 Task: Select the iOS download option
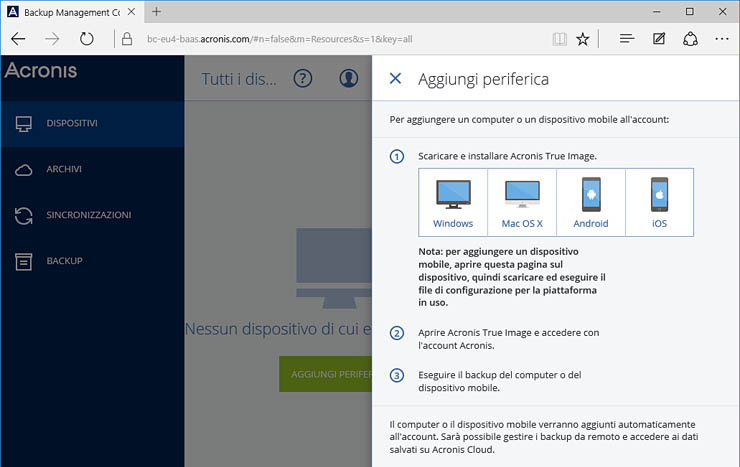(x=659, y=202)
